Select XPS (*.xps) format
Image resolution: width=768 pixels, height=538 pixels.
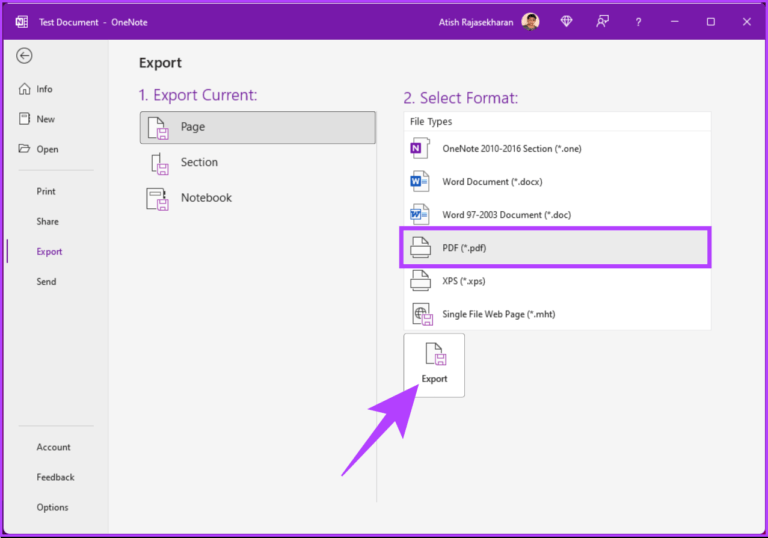(x=557, y=281)
